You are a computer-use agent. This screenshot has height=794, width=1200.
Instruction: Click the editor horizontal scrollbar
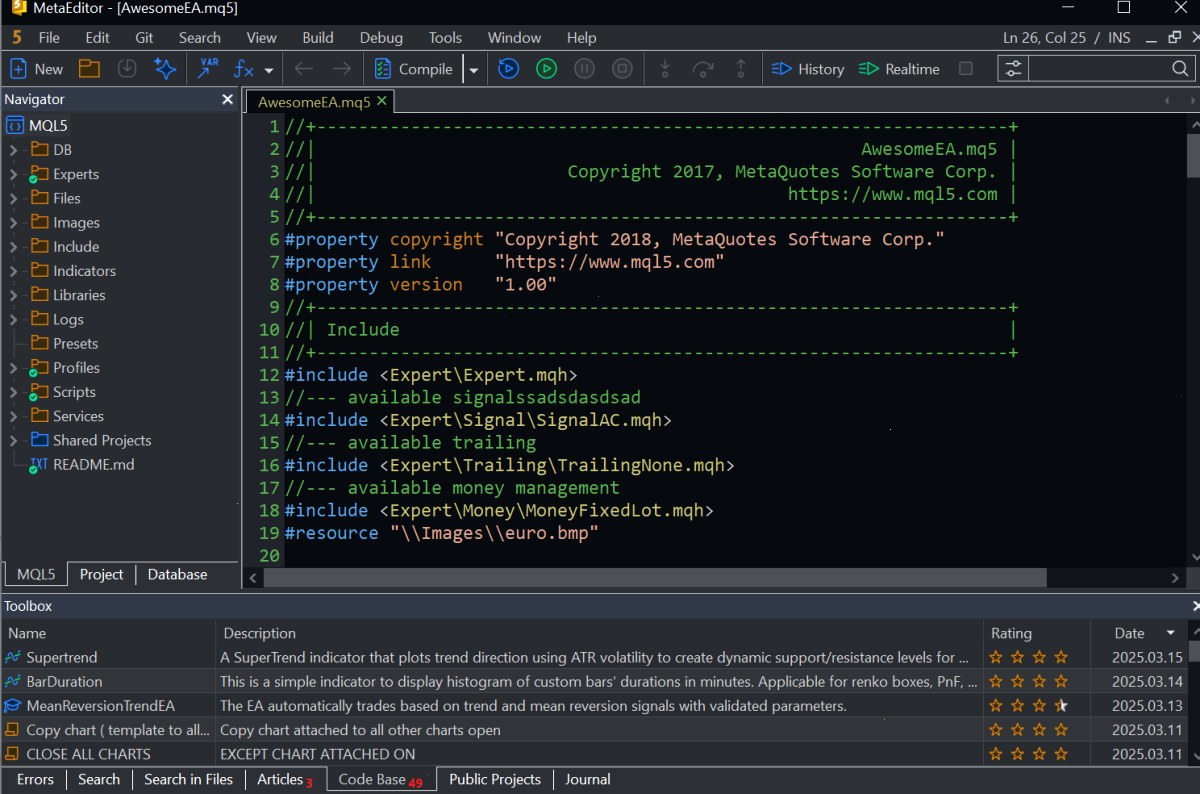pyautogui.click(x=655, y=578)
